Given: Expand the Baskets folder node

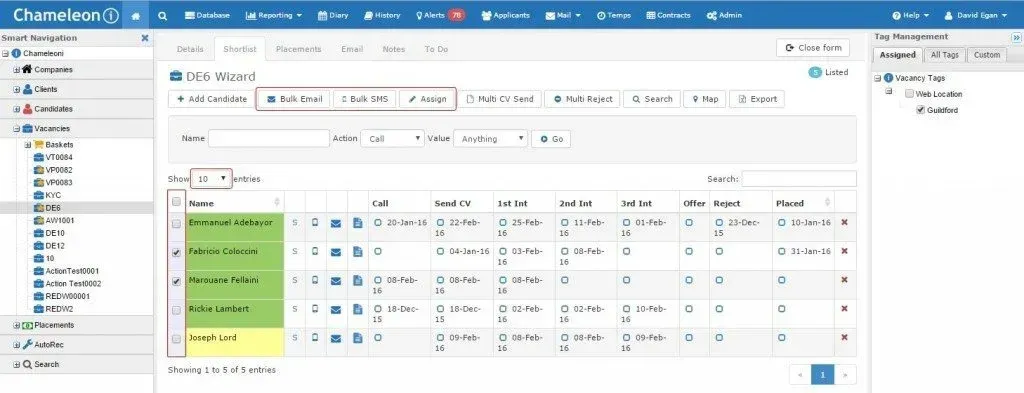Looking at the screenshot, I should (x=27, y=145).
